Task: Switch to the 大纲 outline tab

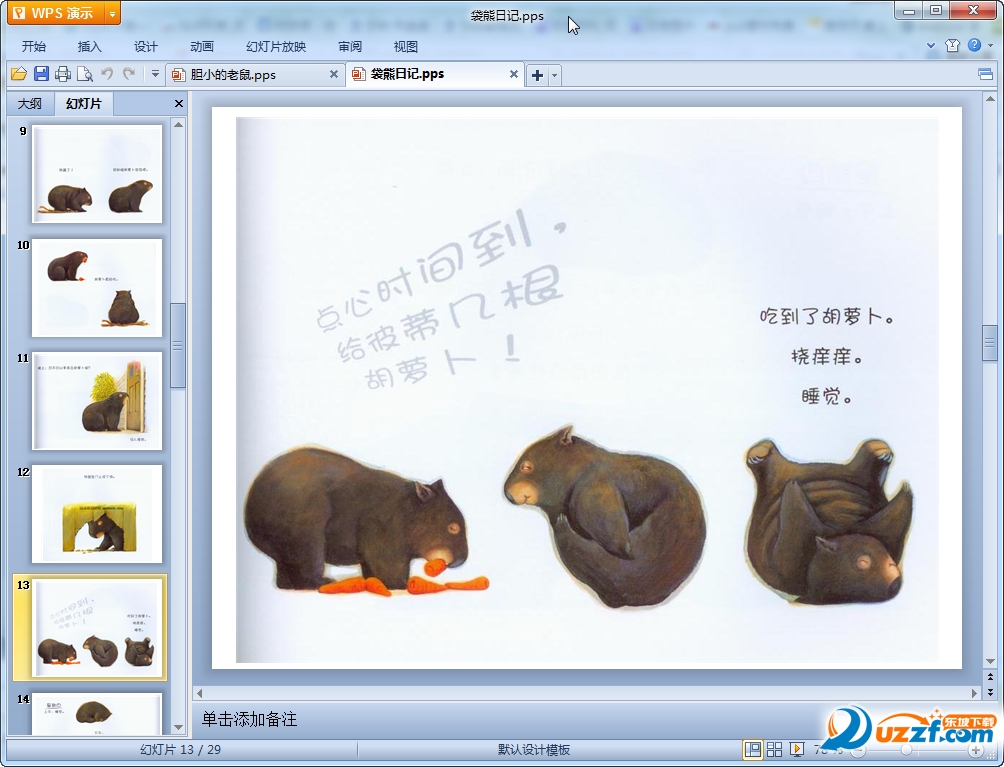Action: click(x=30, y=103)
